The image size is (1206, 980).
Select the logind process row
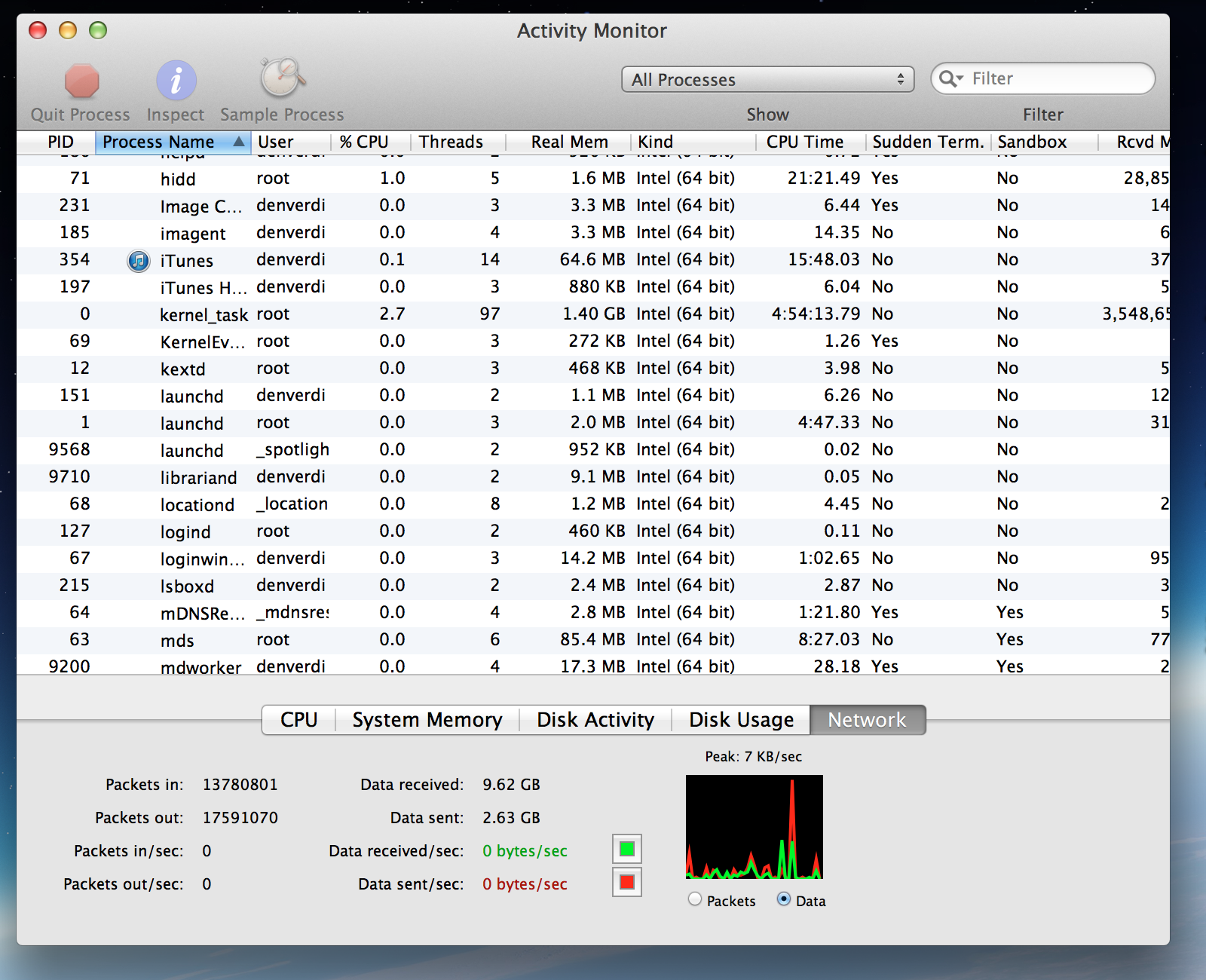pos(593,531)
